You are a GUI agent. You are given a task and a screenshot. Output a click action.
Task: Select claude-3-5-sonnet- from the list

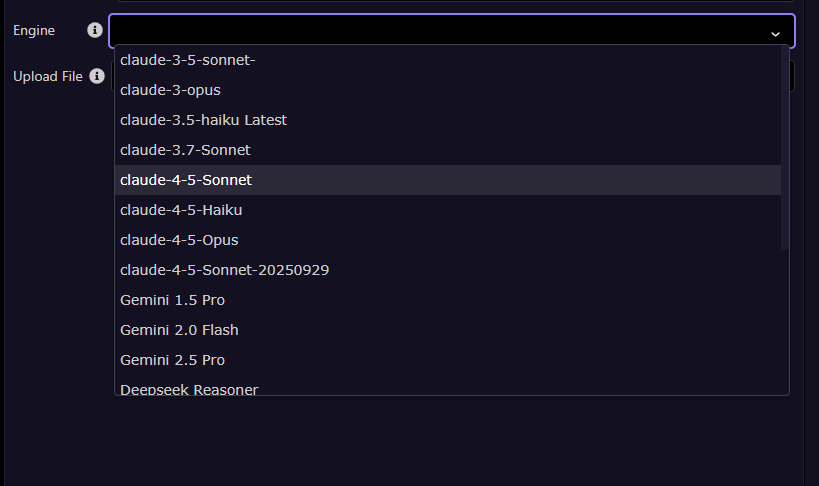[188, 60]
